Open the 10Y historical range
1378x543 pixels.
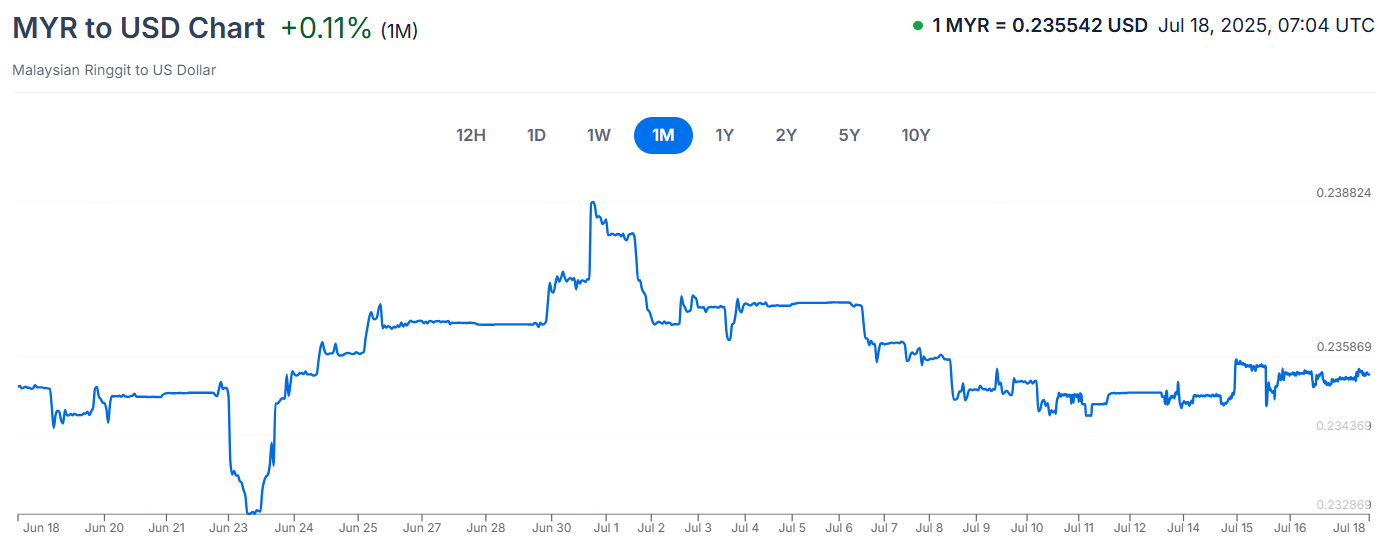point(915,135)
